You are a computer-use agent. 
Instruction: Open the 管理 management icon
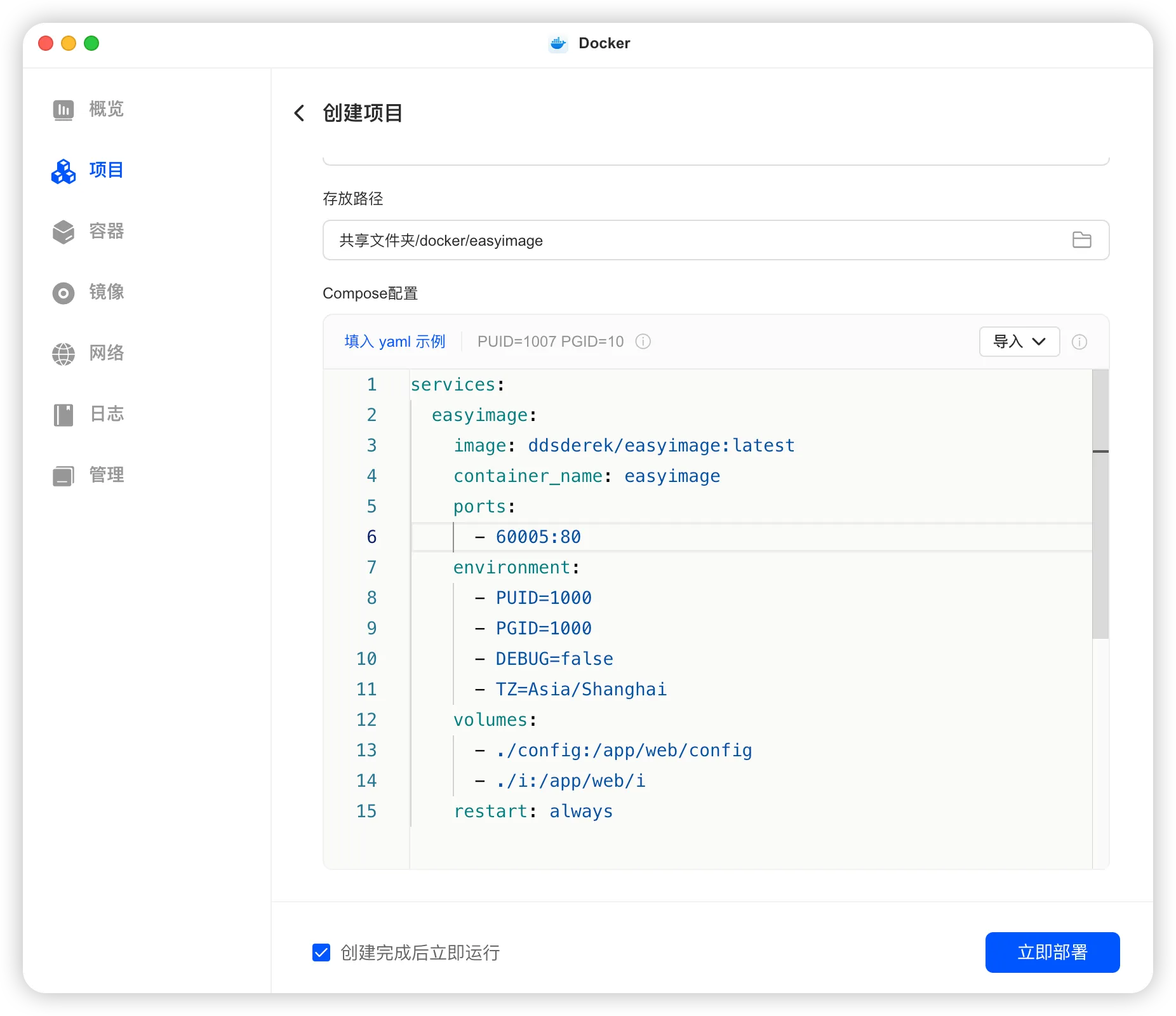click(x=63, y=475)
